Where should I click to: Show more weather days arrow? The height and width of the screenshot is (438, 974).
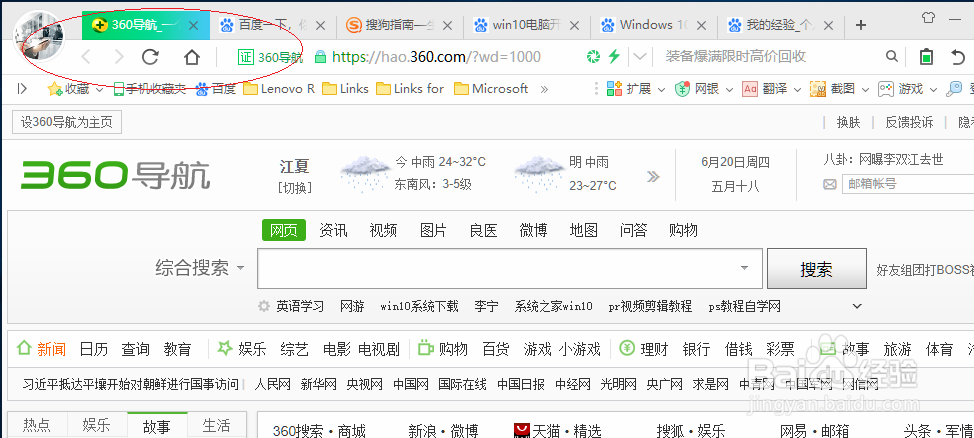click(652, 176)
